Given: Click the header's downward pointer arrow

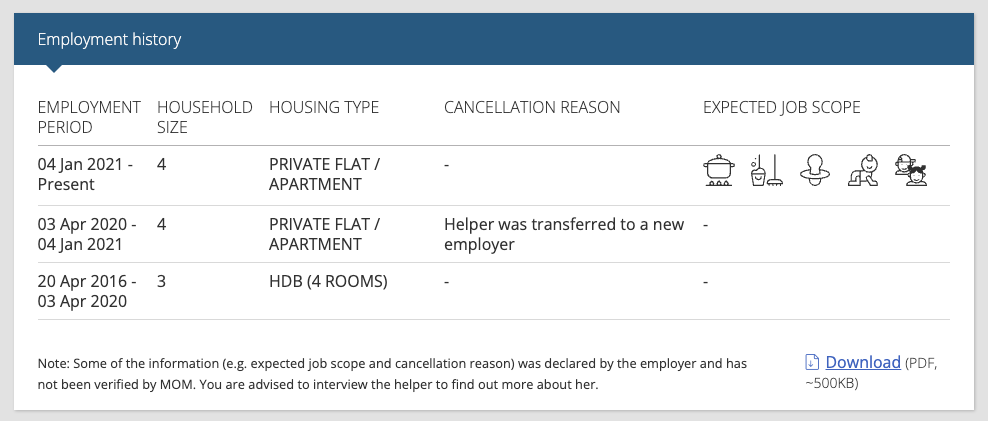Looking at the screenshot, I should (x=54, y=69).
